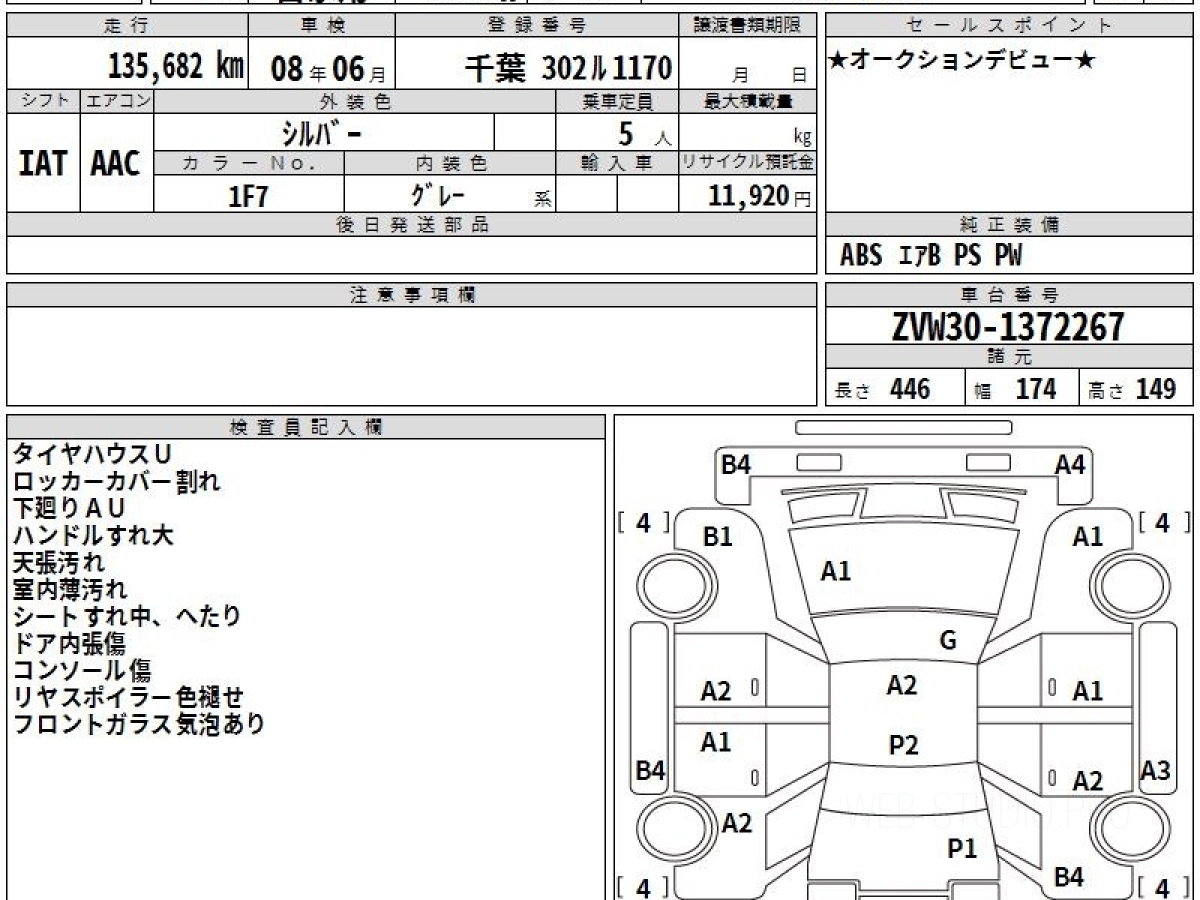Screen dimensions: 1200x900
Task: Click the A2 mark above P2 on roof
Action: [x=902, y=685]
